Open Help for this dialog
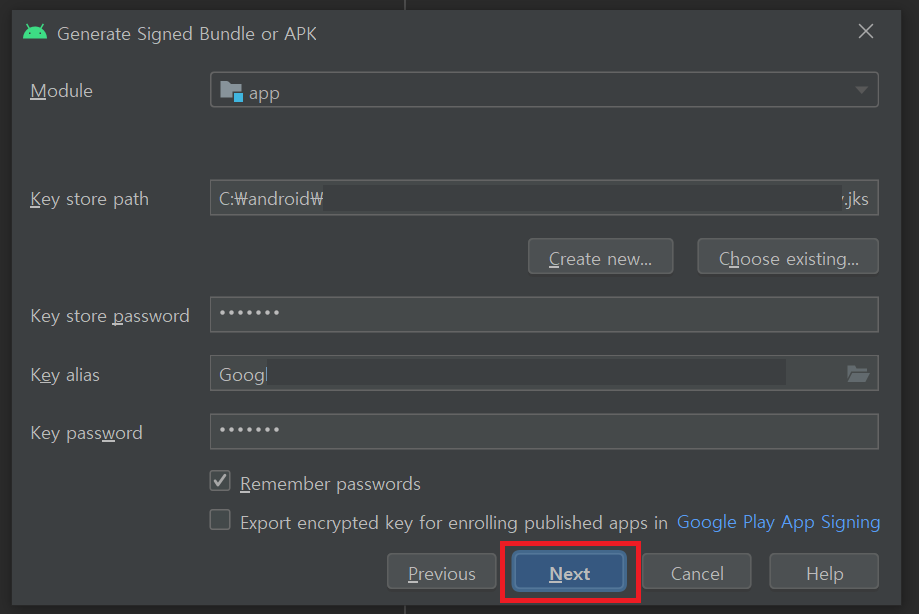Image resolution: width=919 pixels, height=614 pixels. (824, 573)
